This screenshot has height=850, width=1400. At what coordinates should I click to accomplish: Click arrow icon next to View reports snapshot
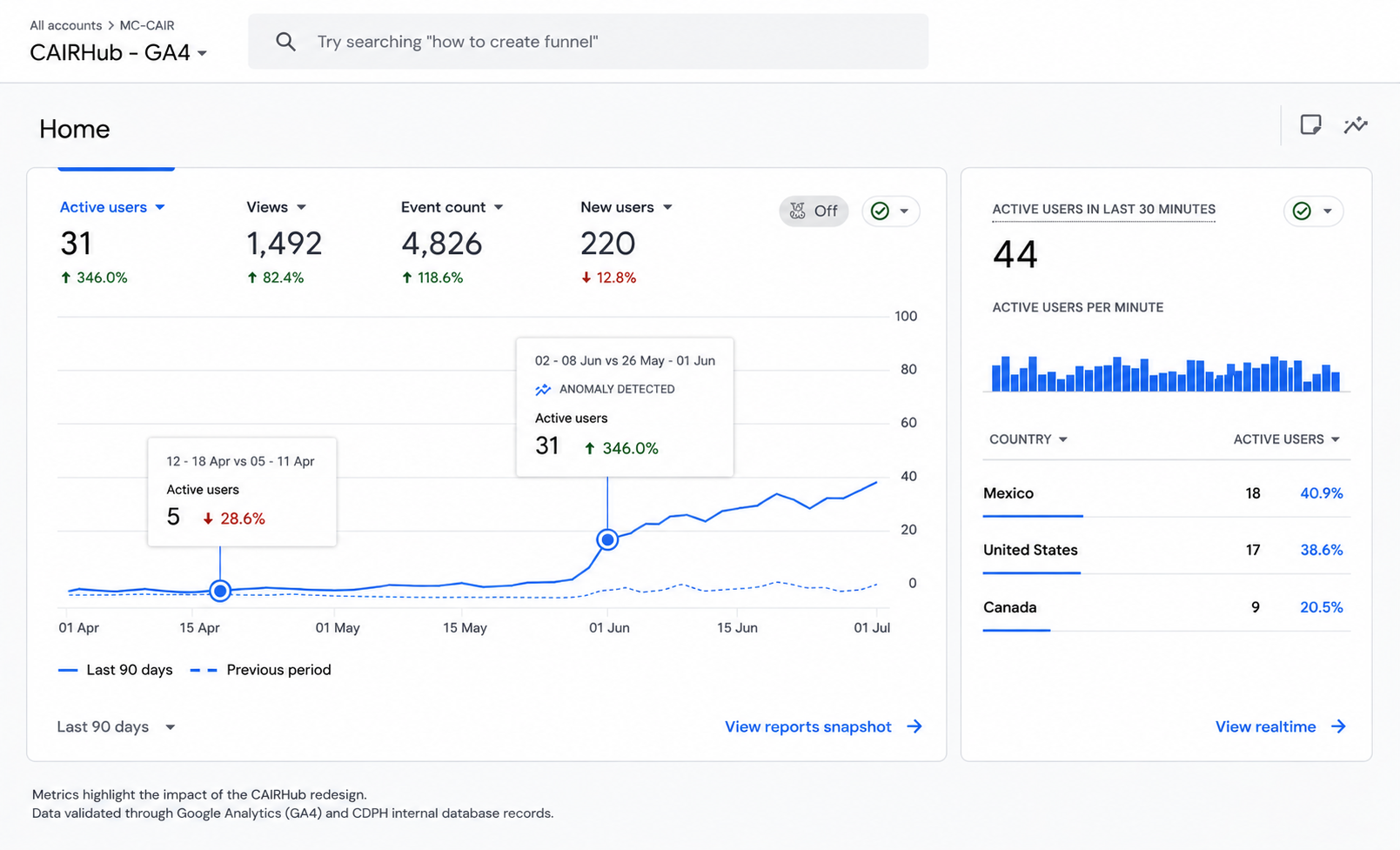point(914,726)
